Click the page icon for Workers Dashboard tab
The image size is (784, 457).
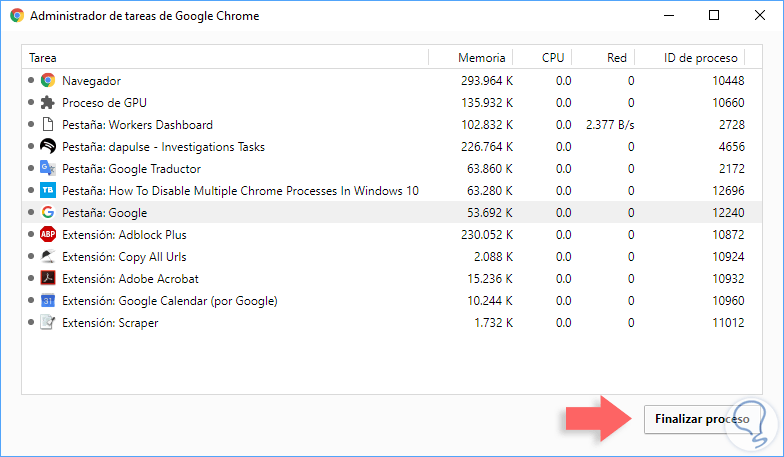point(47,125)
